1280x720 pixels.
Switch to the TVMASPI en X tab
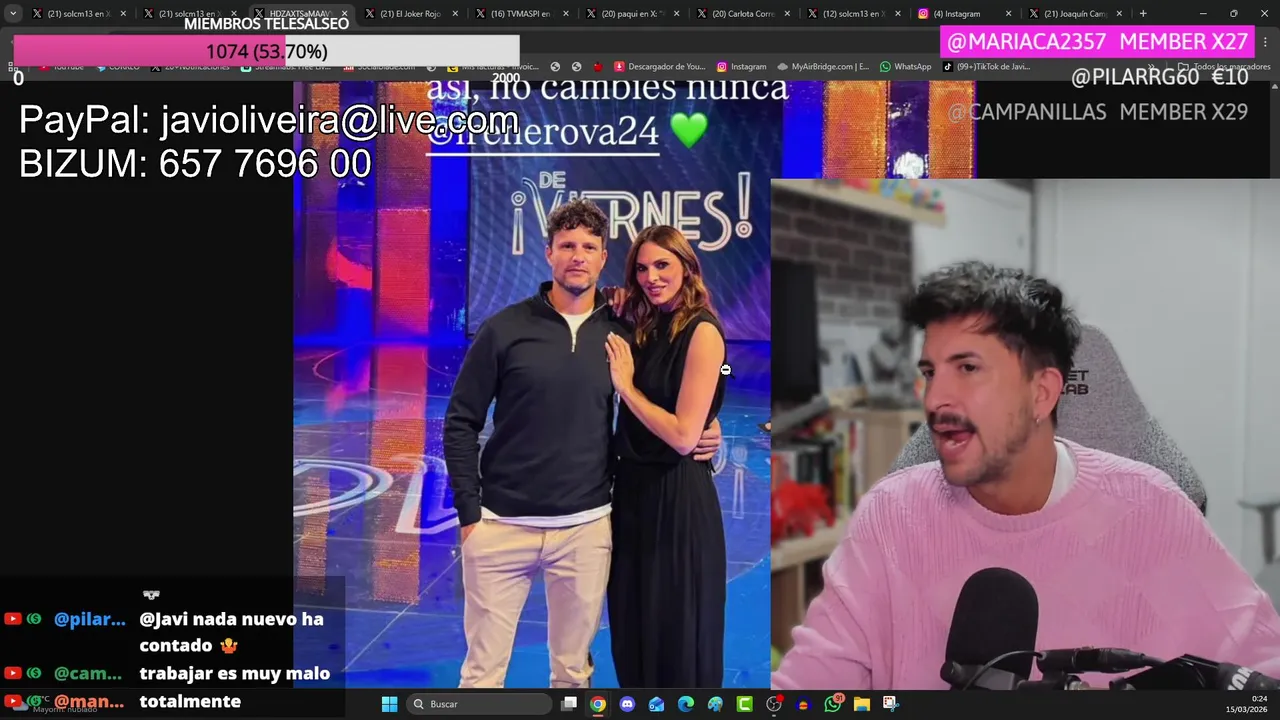pos(520,14)
